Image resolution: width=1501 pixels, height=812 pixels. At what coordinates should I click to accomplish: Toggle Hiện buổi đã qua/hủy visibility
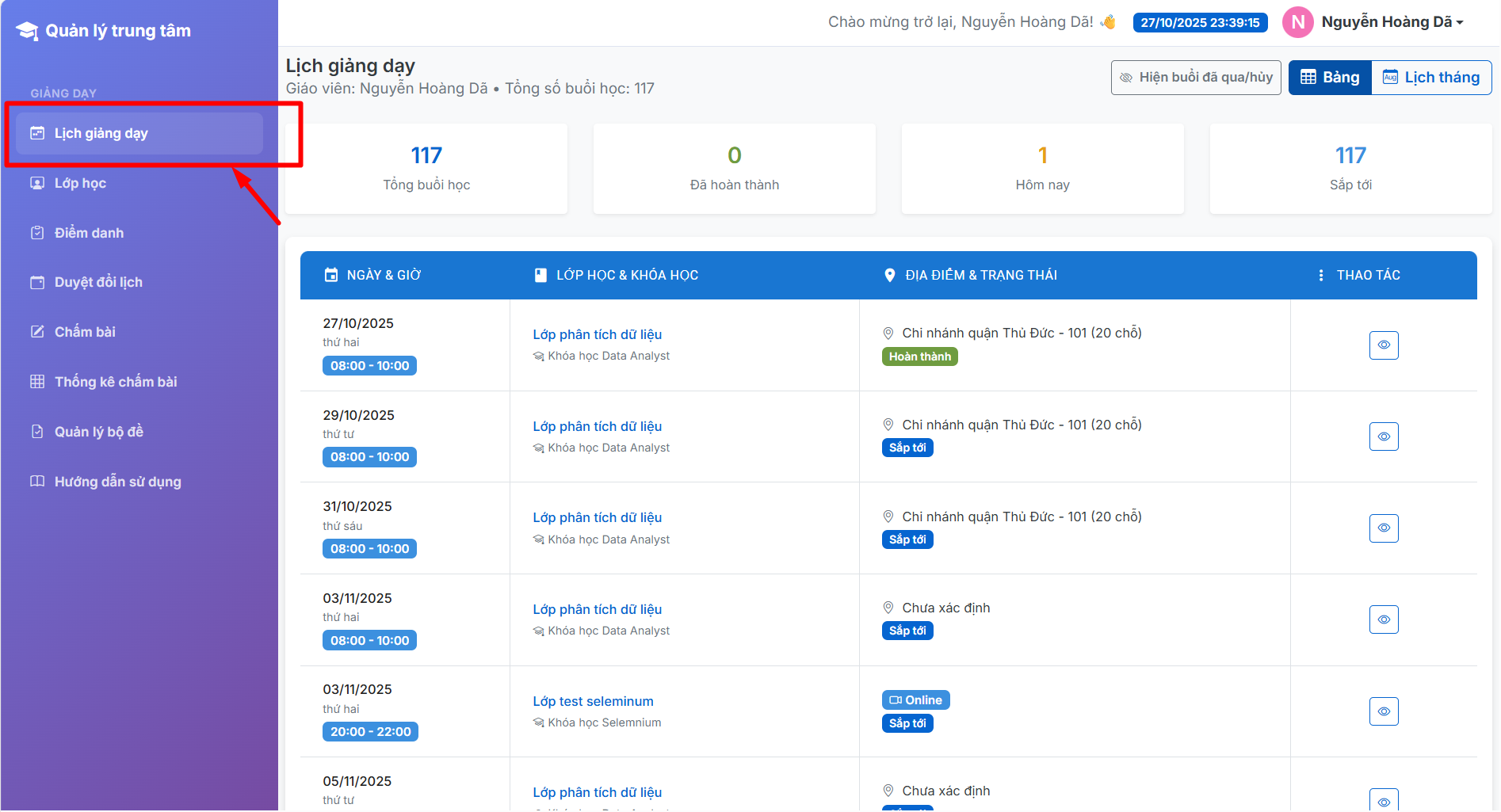1195,78
